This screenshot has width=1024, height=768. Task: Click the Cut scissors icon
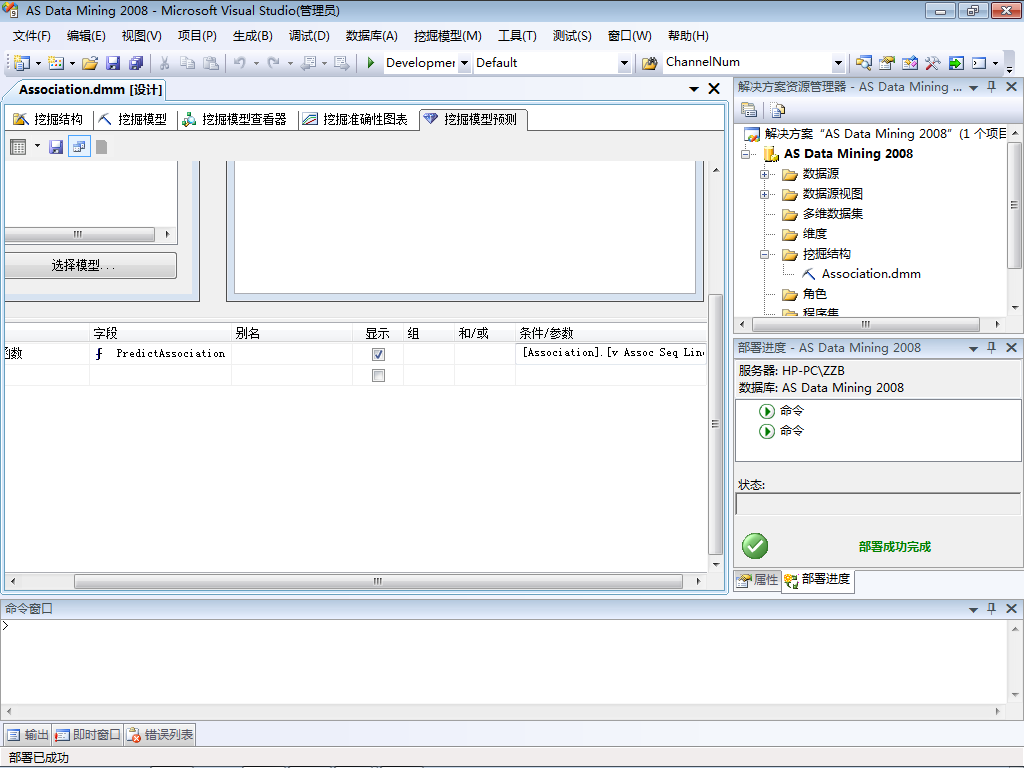[x=165, y=63]
